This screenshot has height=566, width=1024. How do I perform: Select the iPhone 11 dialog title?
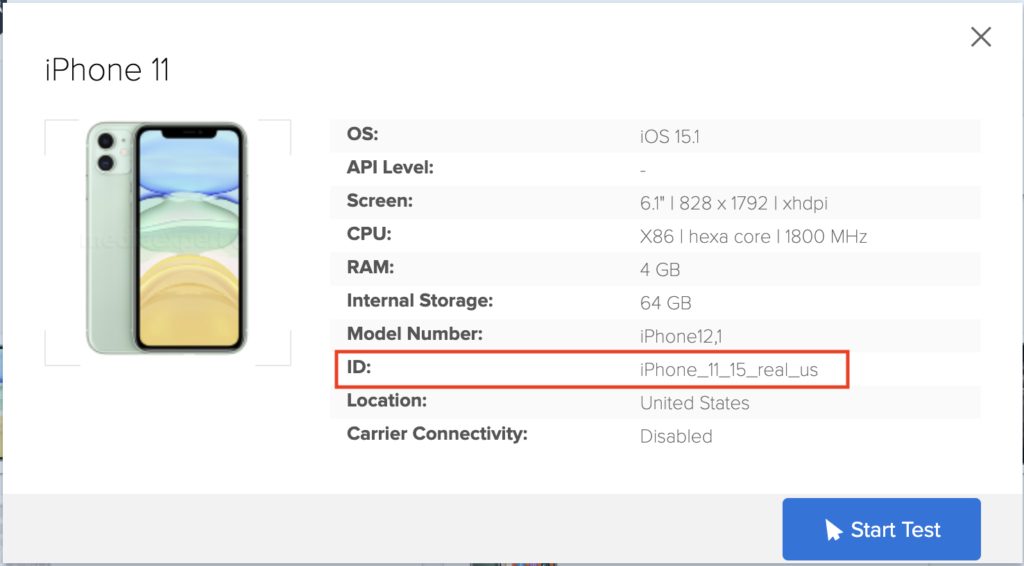(107, 70)
